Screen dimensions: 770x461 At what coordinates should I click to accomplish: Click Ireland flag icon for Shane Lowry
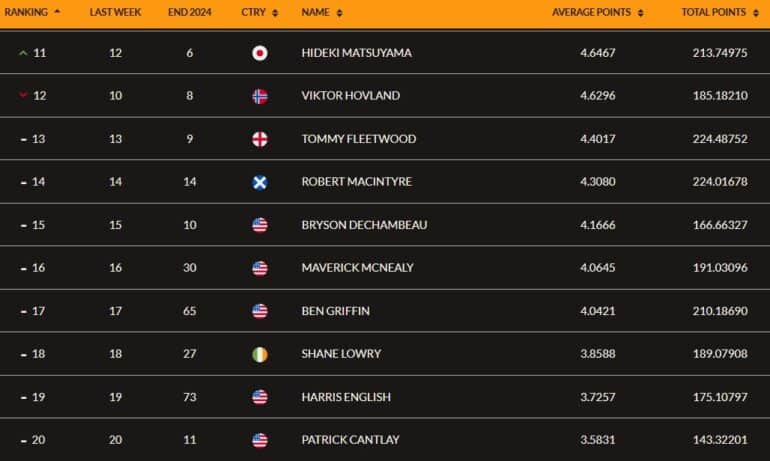[x=260, y=354]
